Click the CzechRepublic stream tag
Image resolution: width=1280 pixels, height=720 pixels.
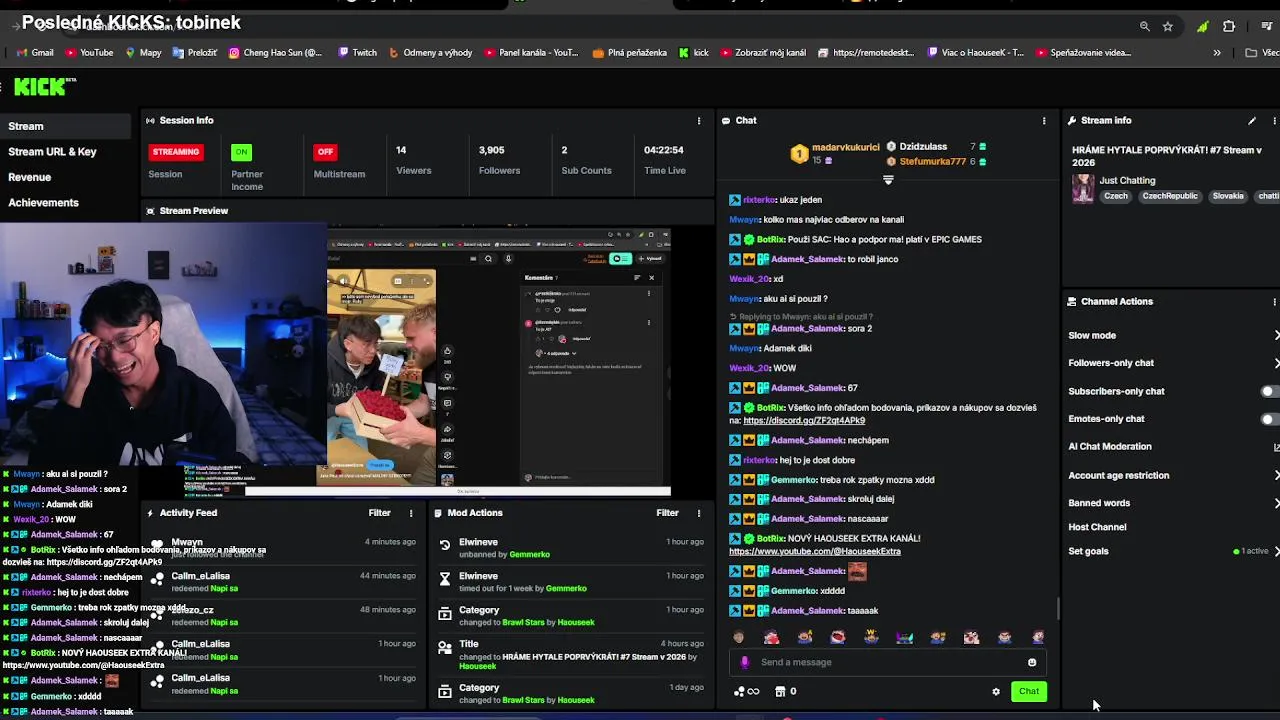[x=1170, y=196]
